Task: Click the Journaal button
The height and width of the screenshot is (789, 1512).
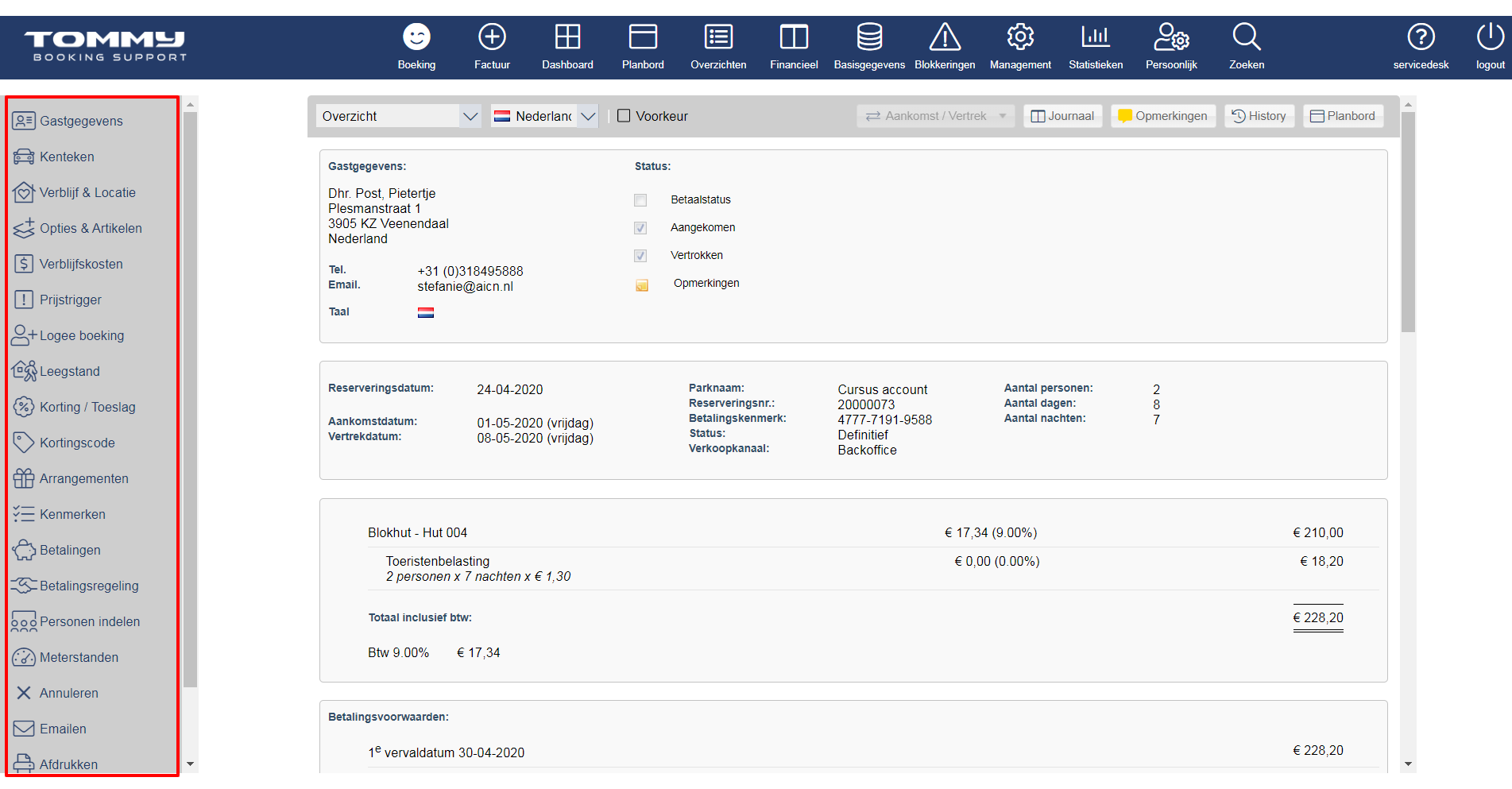Action: tap(1062, 116)
